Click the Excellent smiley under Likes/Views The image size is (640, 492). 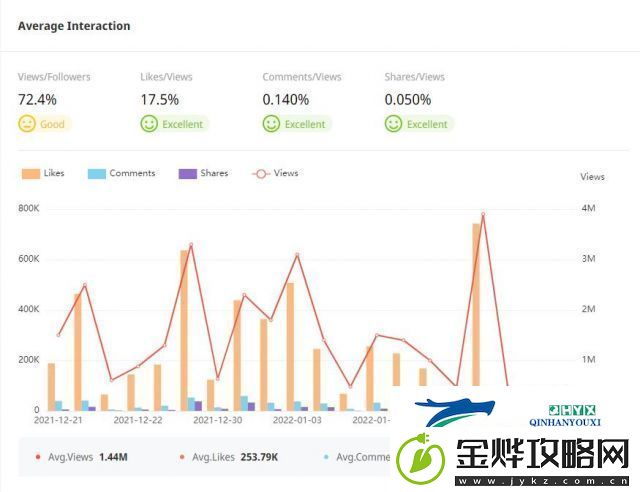coord(149,124)
